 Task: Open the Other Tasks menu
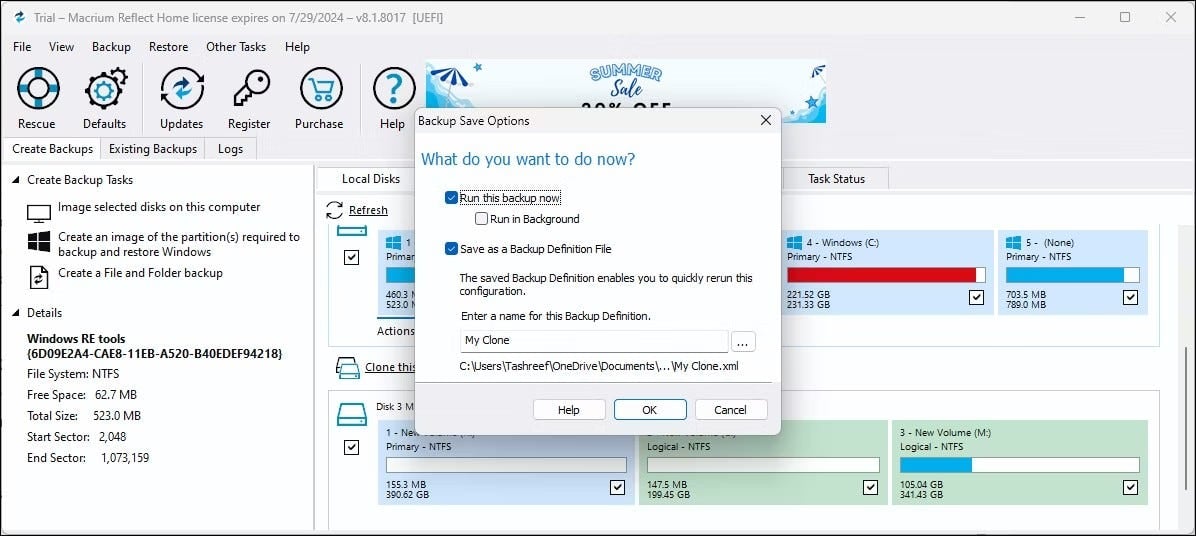pyautogui.click(x=236, y=47)
